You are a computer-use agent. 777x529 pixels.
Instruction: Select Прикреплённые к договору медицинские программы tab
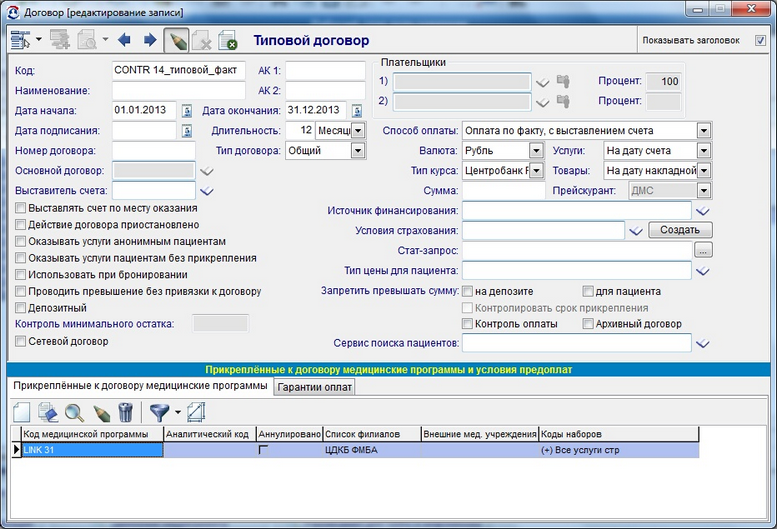coord(140,385)
